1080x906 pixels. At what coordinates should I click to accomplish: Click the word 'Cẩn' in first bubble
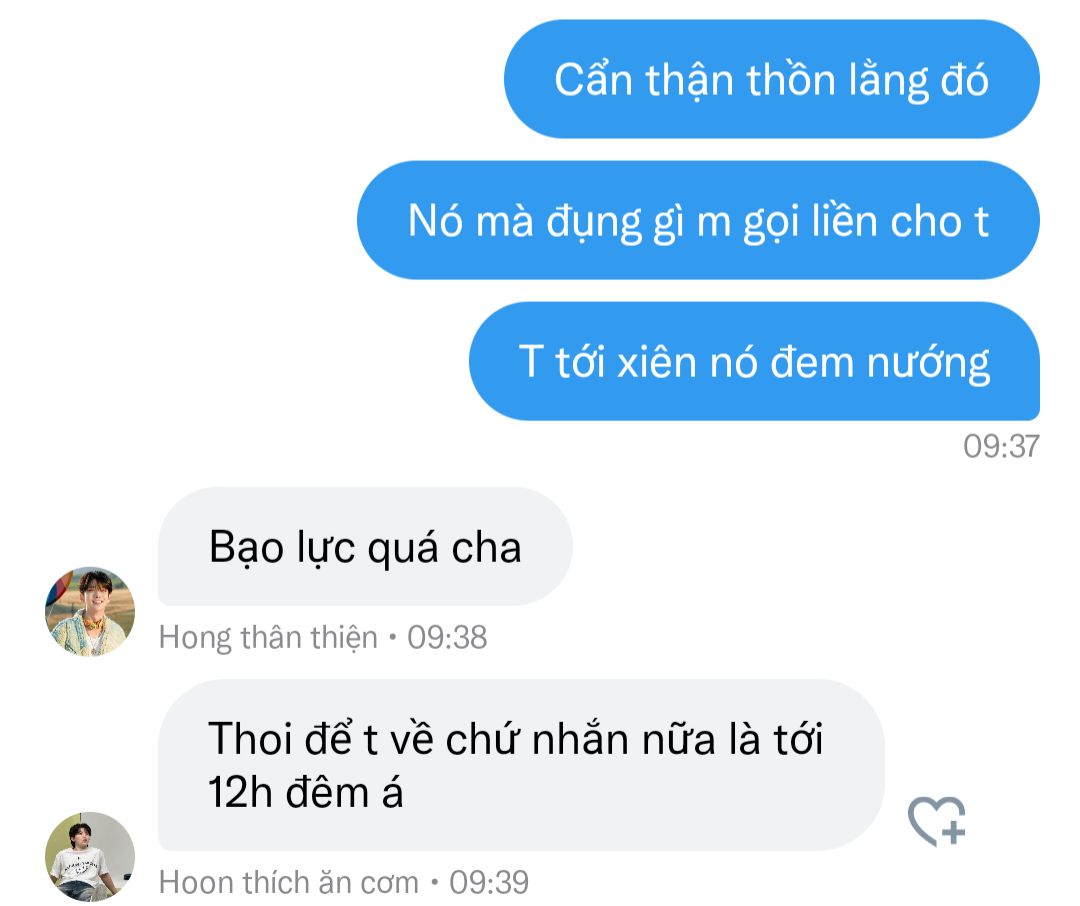[594, 79]
